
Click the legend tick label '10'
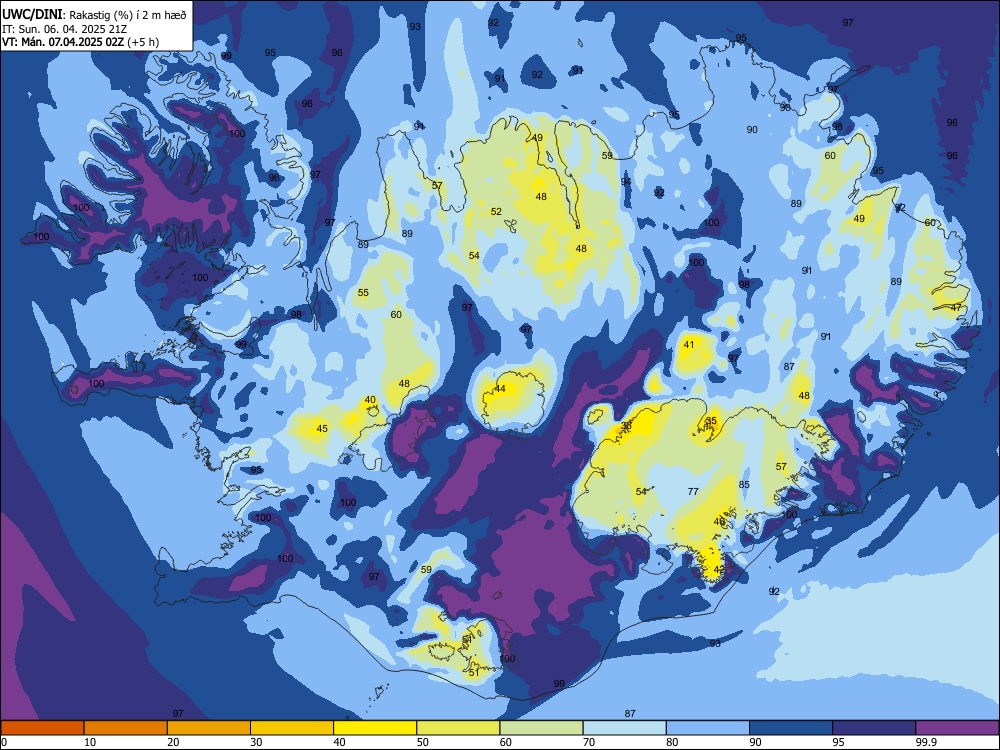(x=90, y=742)
